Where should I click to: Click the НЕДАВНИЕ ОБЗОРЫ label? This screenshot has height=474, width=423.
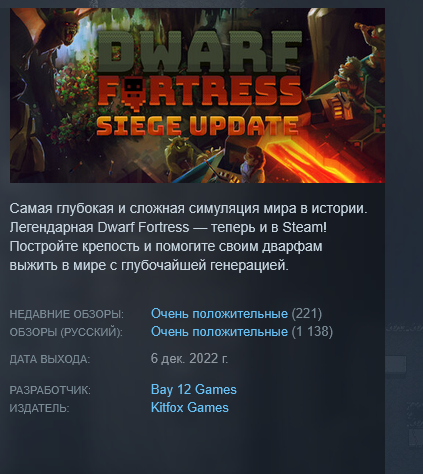67,314
